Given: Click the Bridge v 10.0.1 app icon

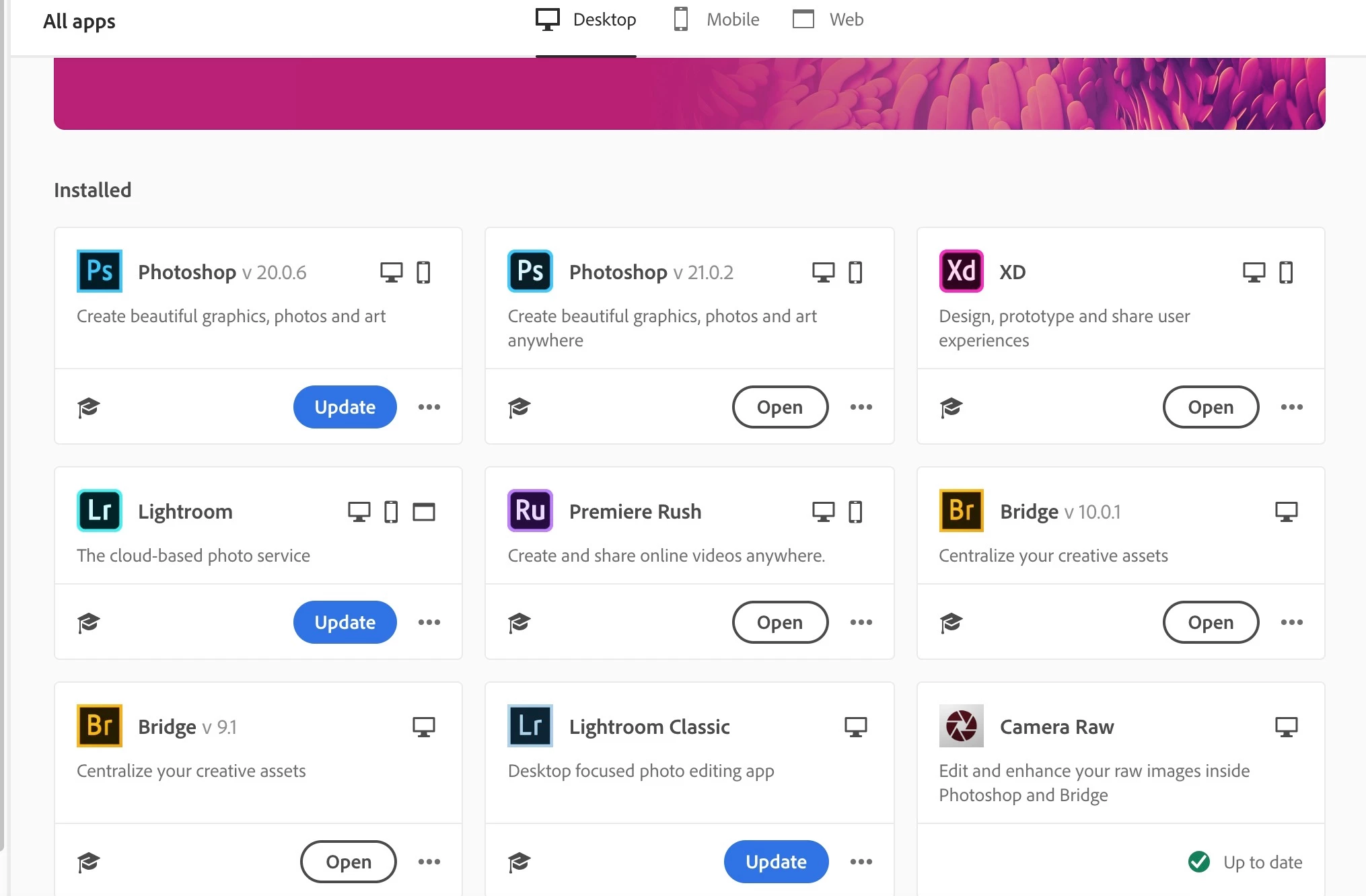Looking at the screenshot, I should coord(961,511).
